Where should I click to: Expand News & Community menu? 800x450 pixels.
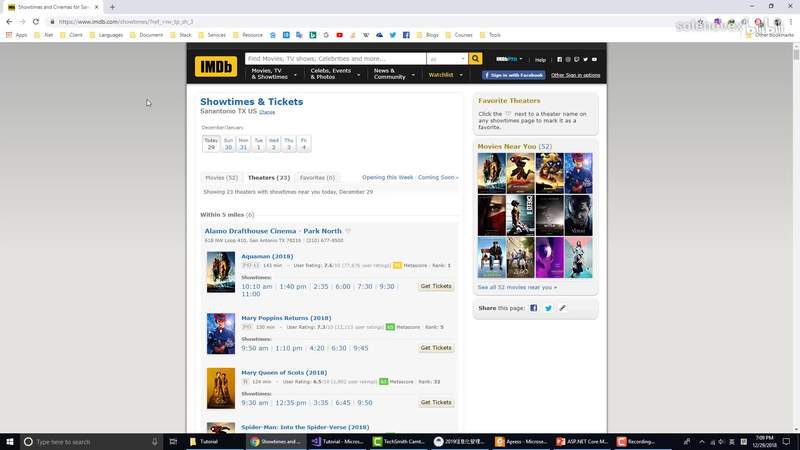[394, 74]
